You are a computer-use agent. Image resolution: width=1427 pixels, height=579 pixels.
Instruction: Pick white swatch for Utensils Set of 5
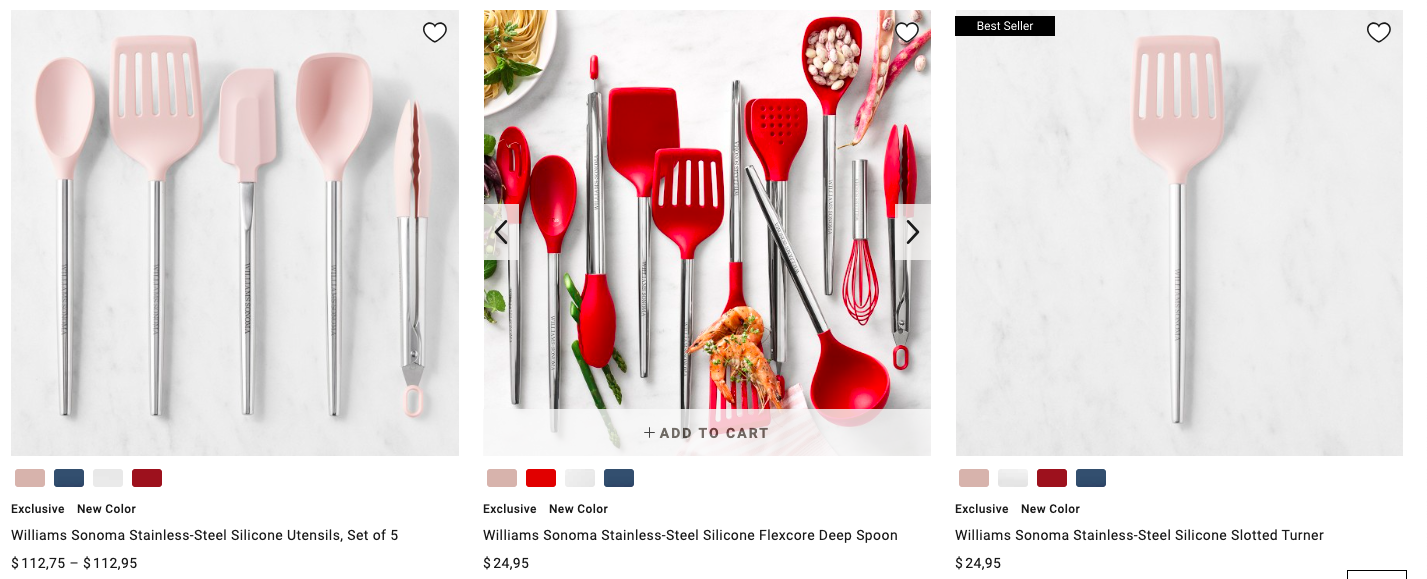tap(108, 478)
